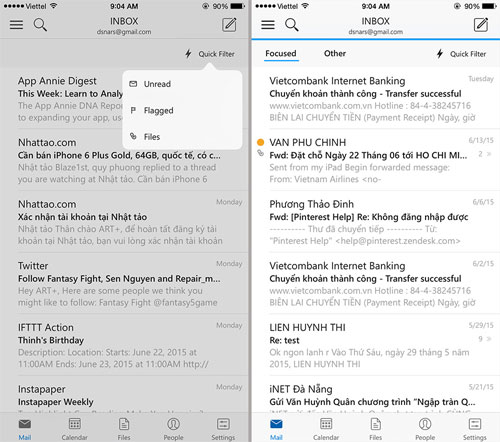Open Phương Thảo Đinh Pinterest Help email

[376, 222]
